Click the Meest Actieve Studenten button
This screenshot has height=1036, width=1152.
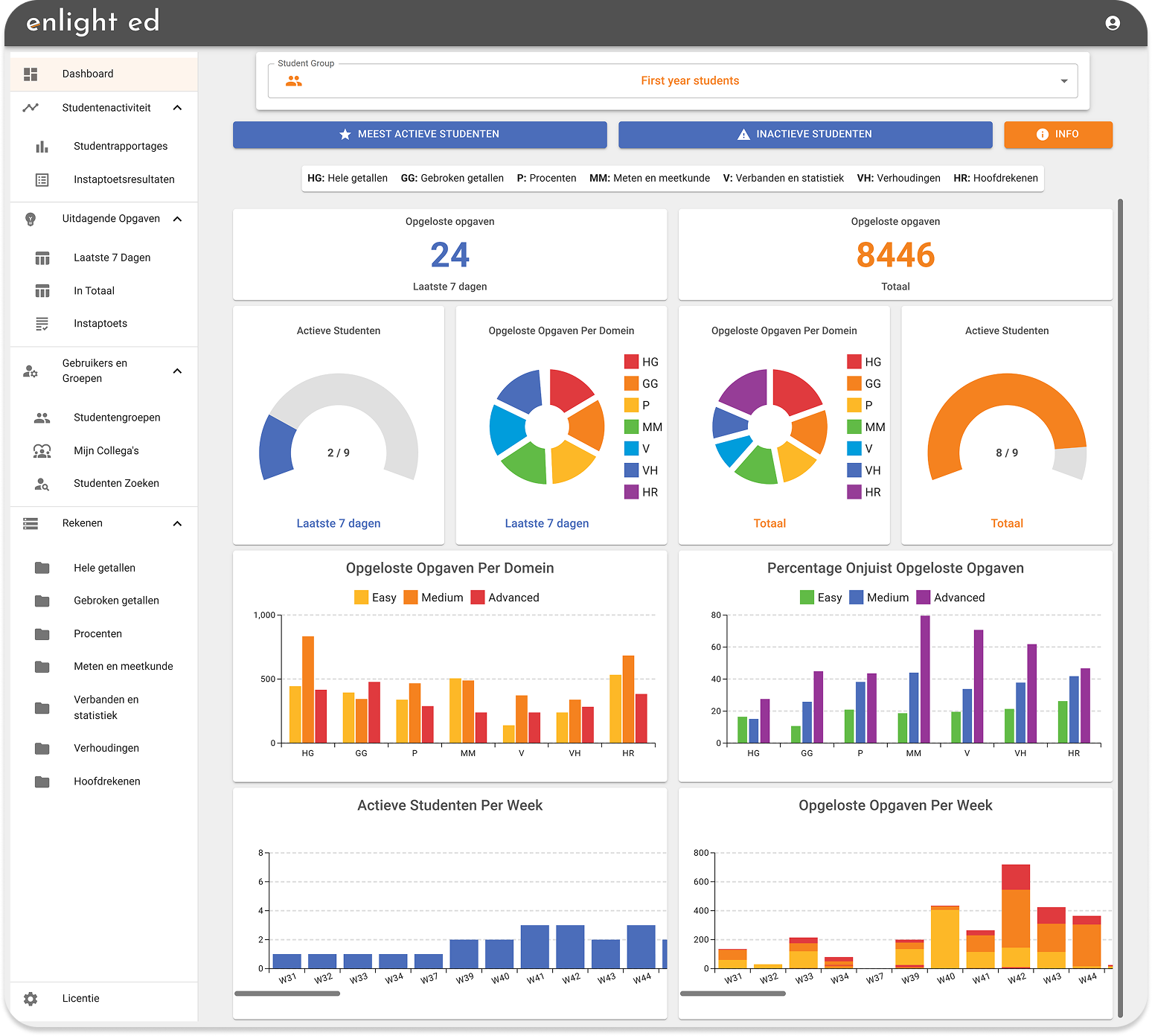[420, 135]
